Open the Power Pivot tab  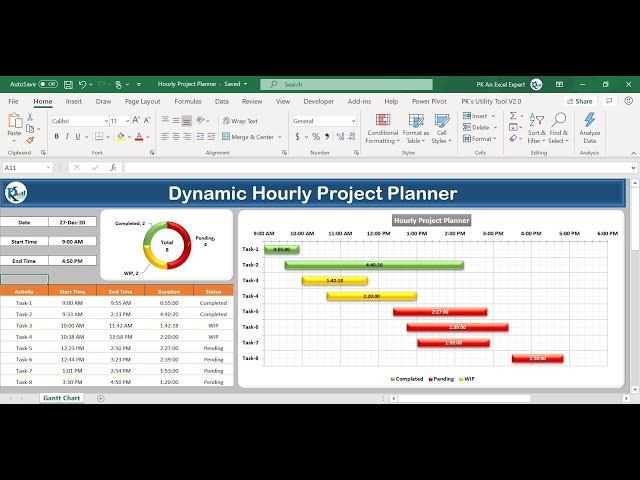coord(429,101)
